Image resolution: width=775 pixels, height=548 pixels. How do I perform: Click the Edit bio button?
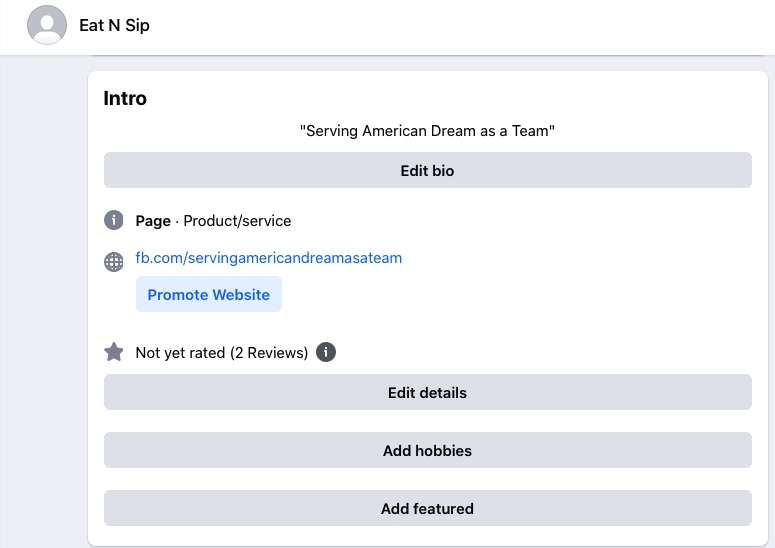tap(427, 170)
